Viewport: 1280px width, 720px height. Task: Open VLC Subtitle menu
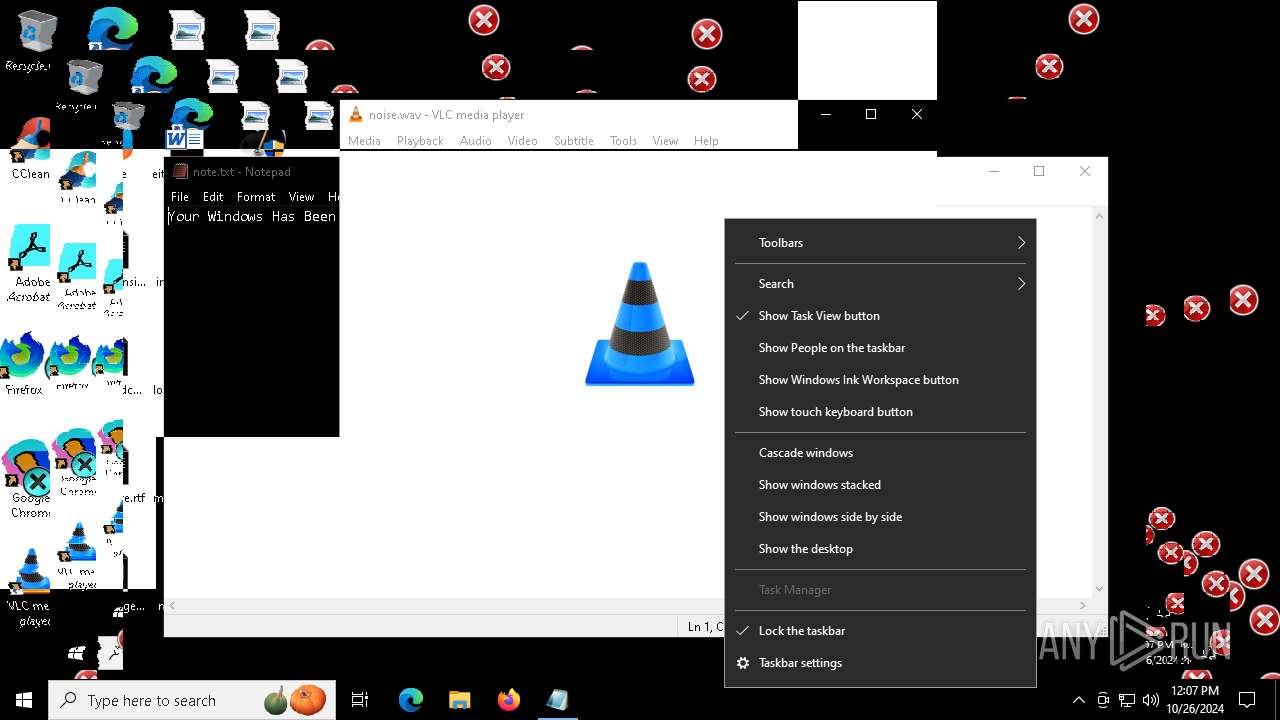pyautogui.click(x=574, y=141)
